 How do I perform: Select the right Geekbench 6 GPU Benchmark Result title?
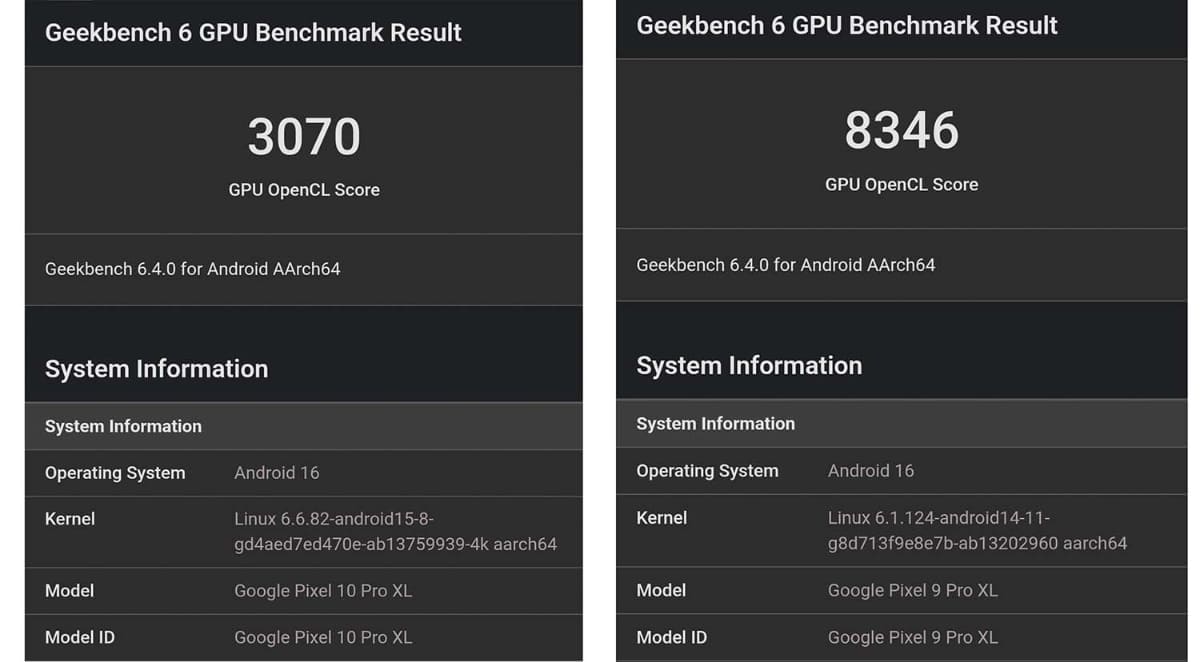[x=847, y=26]
